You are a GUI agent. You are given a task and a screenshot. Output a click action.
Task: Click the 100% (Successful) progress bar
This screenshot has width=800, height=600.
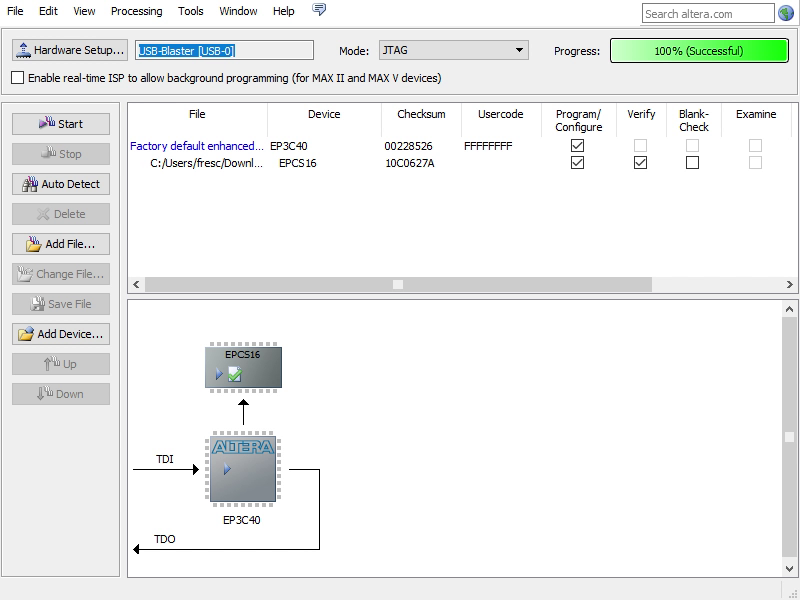[699, 51]
